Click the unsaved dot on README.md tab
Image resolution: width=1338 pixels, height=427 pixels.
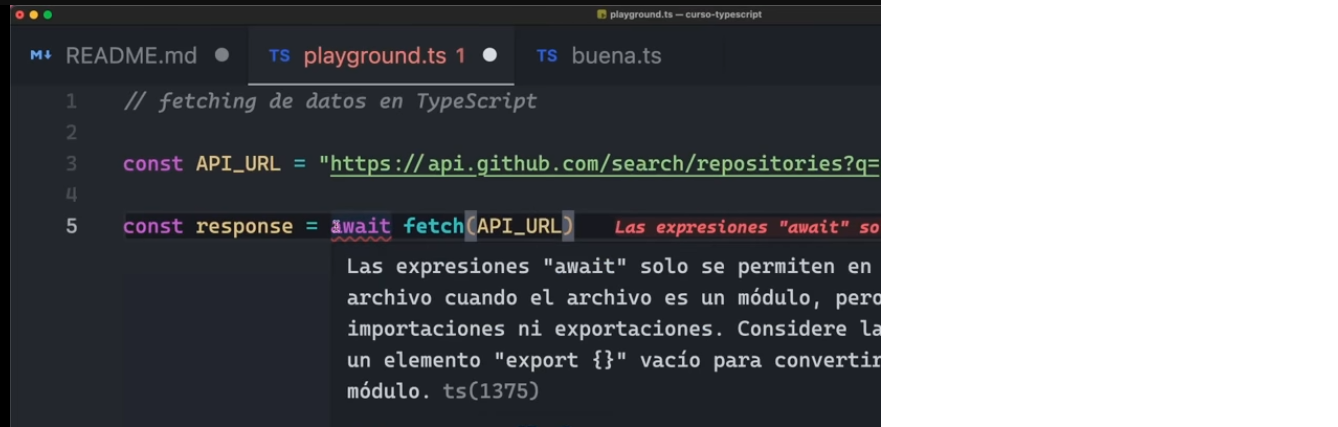point(222,55)
